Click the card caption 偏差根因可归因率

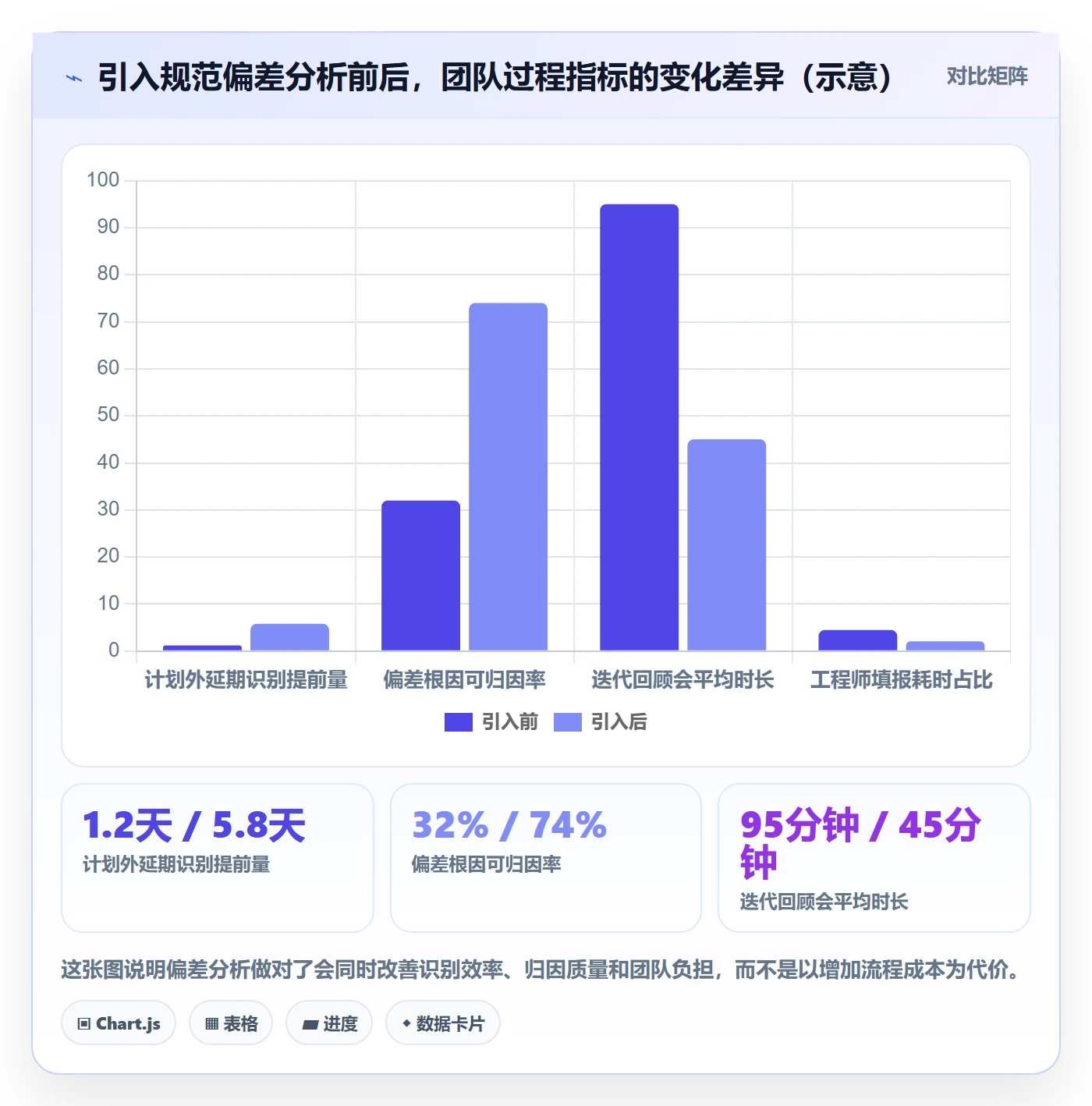[x=487, y=864]
